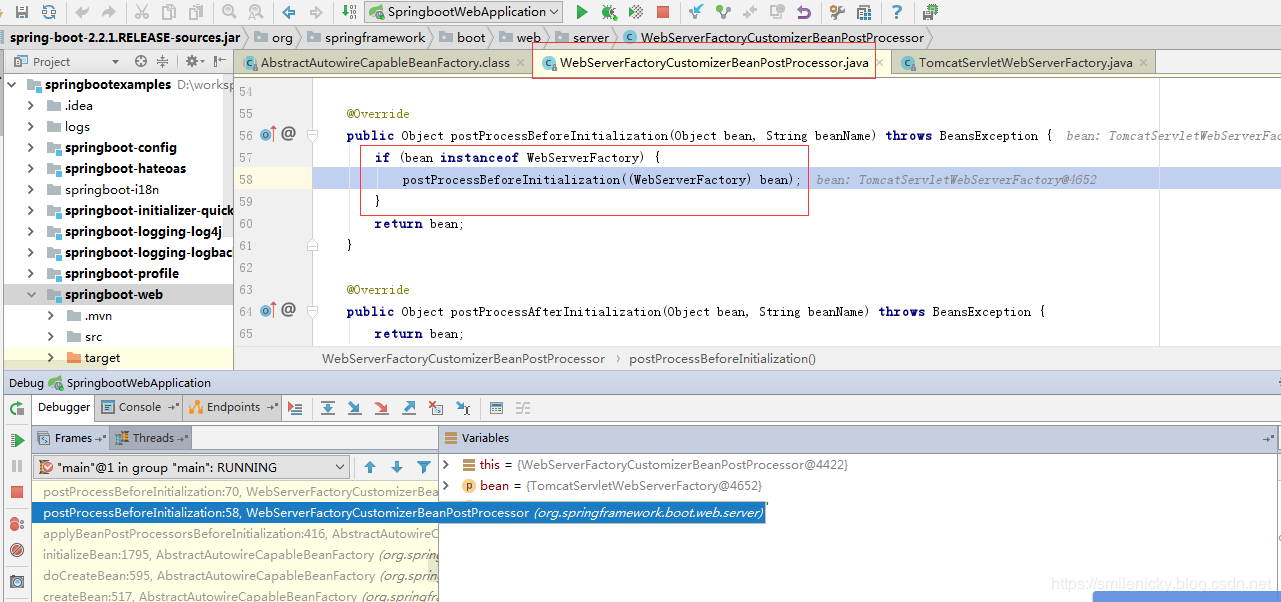Switch to TomcatServletWebServerFactory.java tab
The width and height of the screenshot is (1281, 602).
pyautogui.click(x=1025, y=63)
